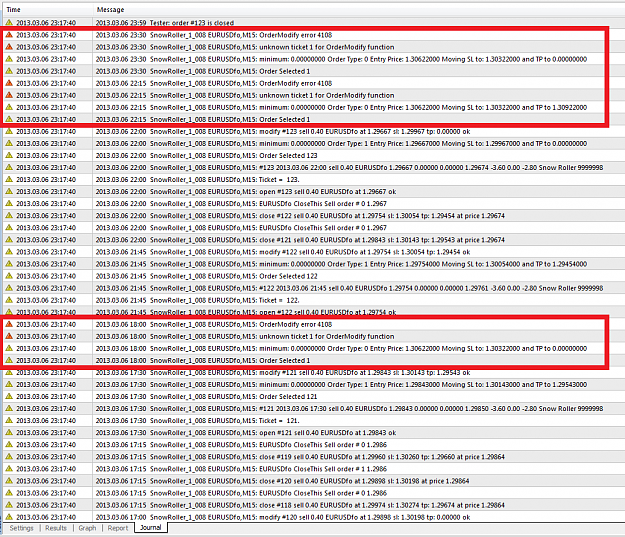Click the warning icon on 23:30 Order Selected 1 row
This screenshot has height=537, width=625.
click(9, 71)
